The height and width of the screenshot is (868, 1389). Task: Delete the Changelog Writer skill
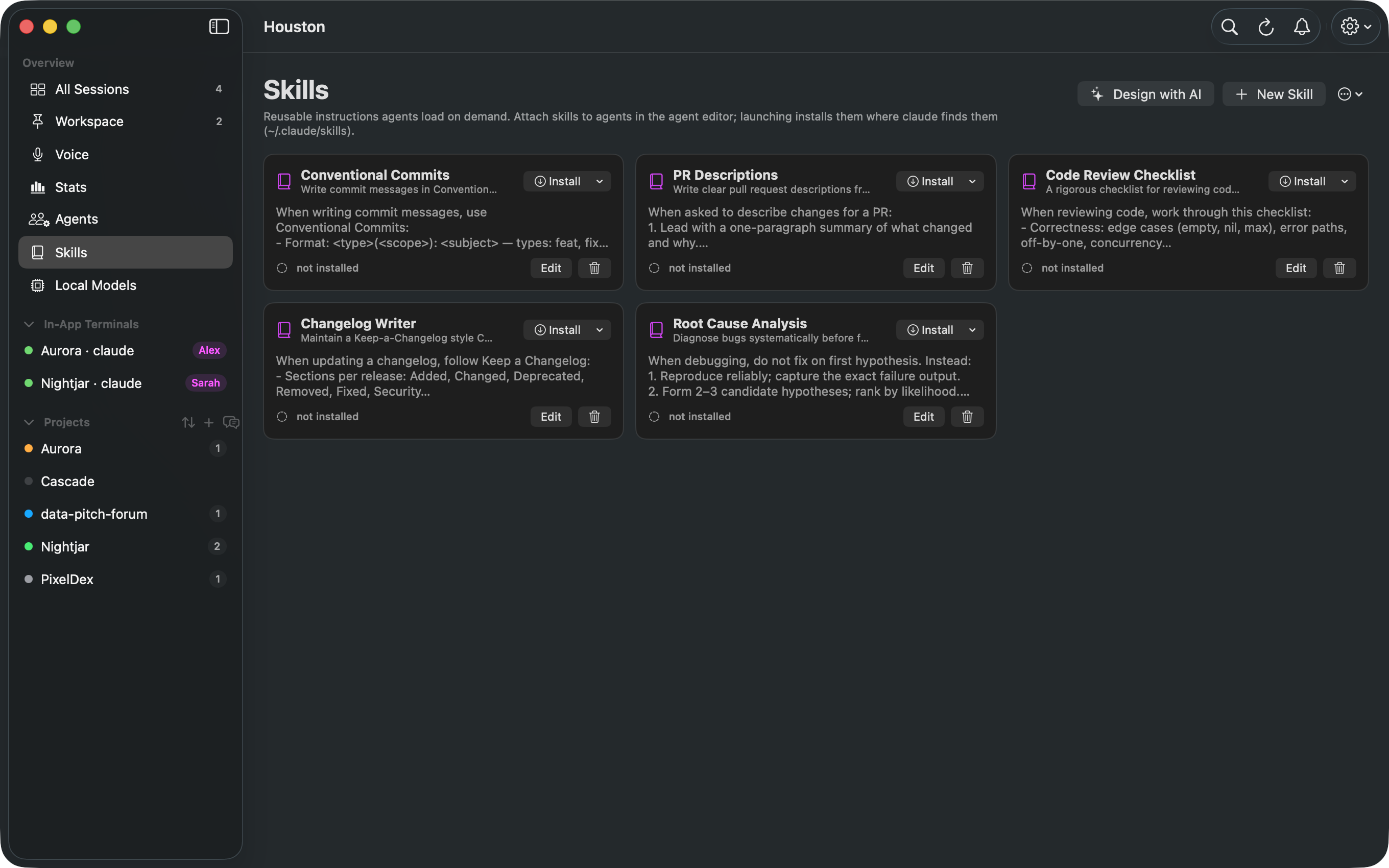[594, 417]
